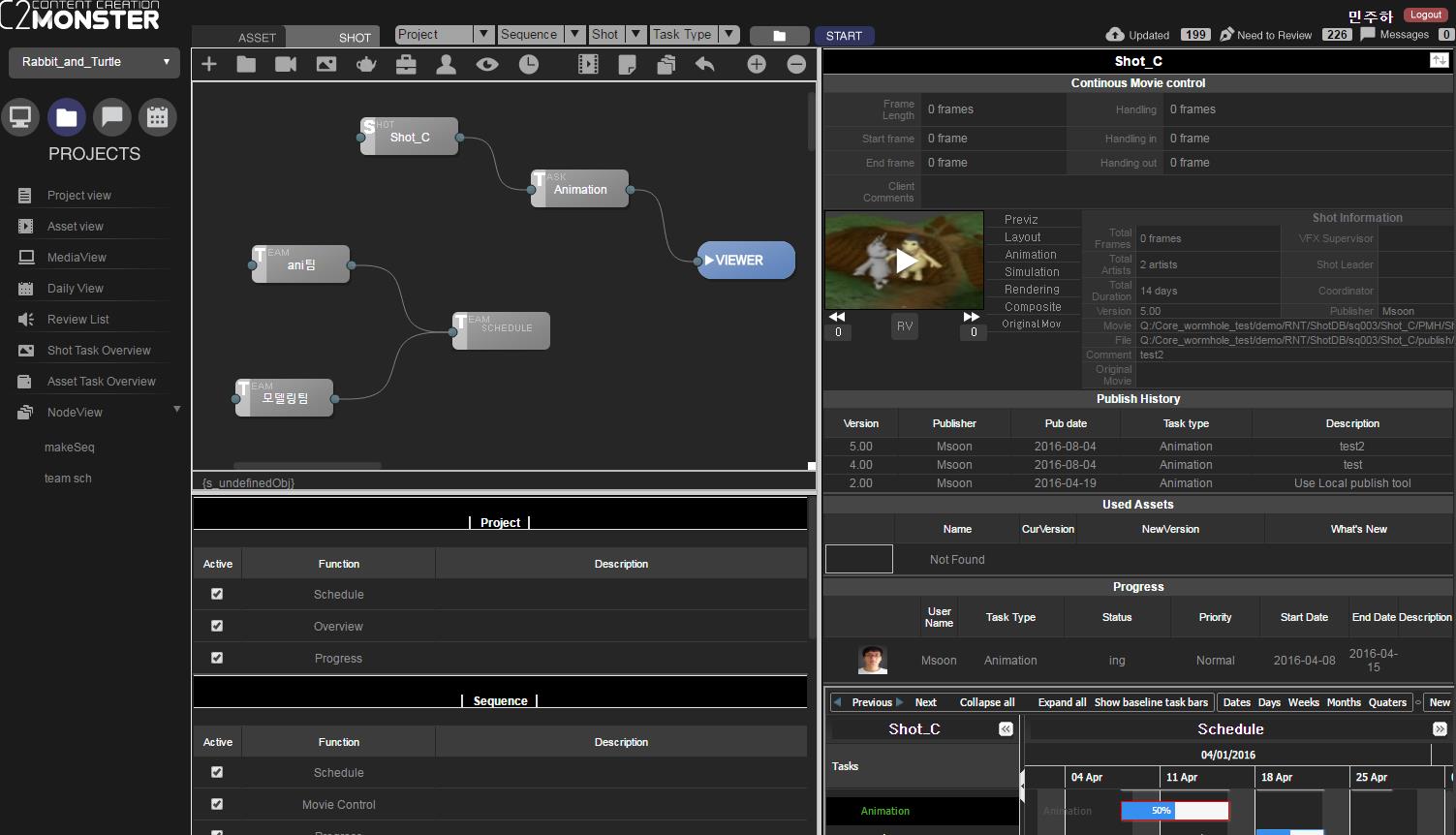This screenshot has height=835, width=1456.
Task: Switch to the ASSET tab
Action: (257, 37)
